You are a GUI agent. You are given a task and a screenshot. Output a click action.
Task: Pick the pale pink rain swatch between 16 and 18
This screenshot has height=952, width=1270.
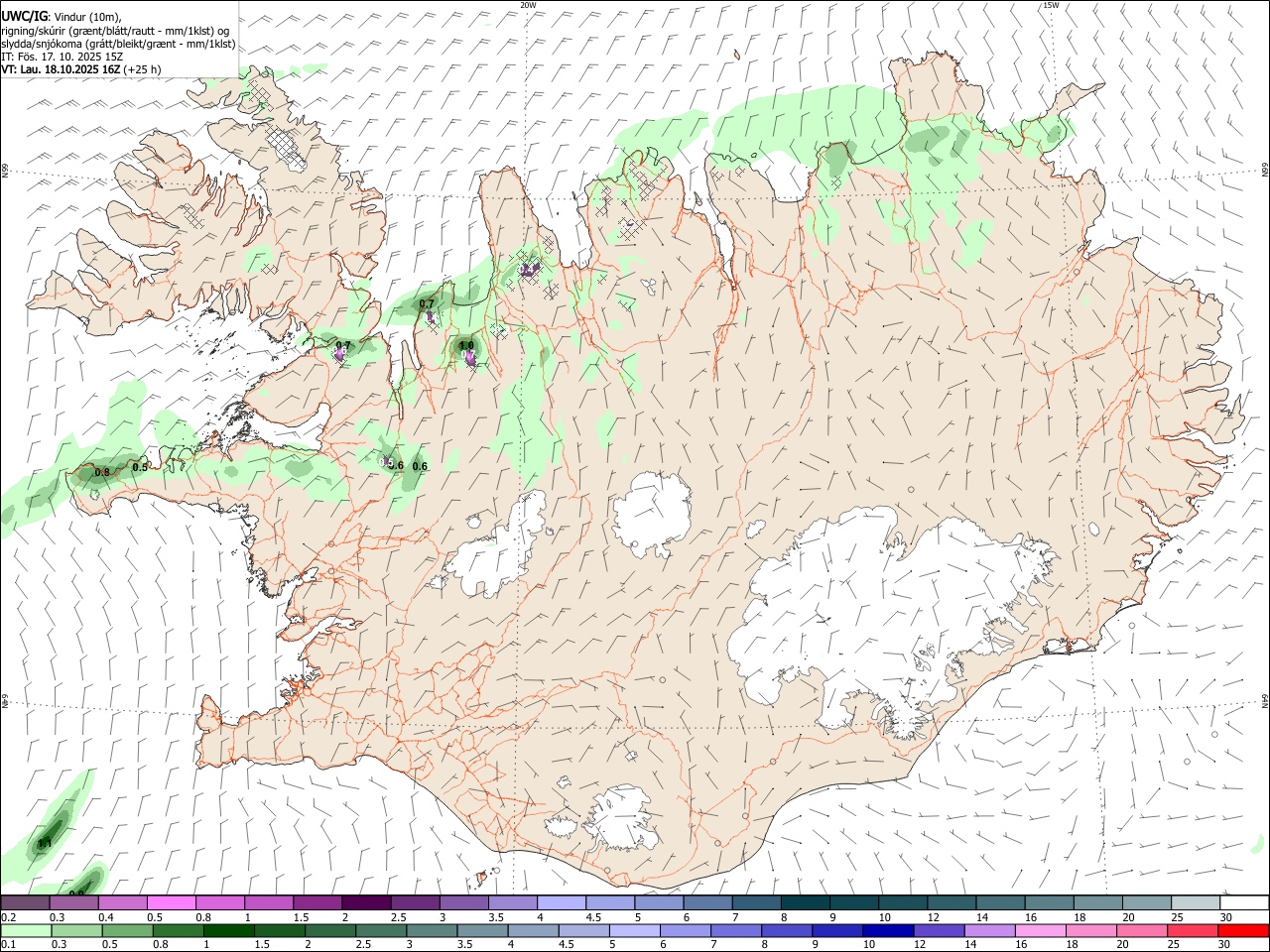[x=1040, y=931]
